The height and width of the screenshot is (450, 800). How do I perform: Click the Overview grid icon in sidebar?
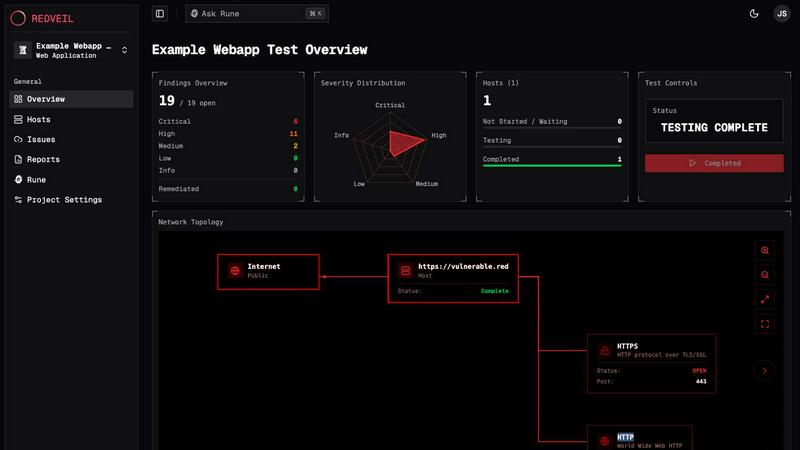click(18, 99)
